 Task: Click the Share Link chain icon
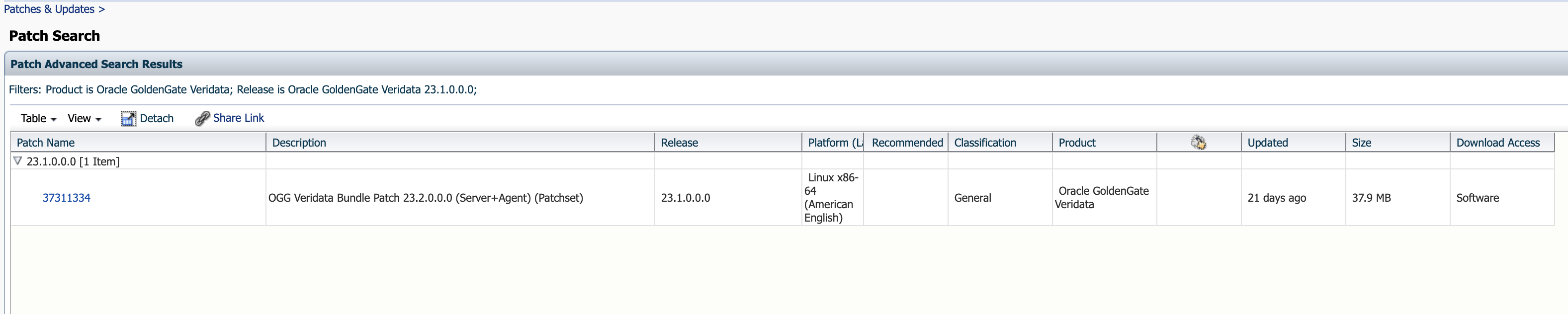[202, 119]
